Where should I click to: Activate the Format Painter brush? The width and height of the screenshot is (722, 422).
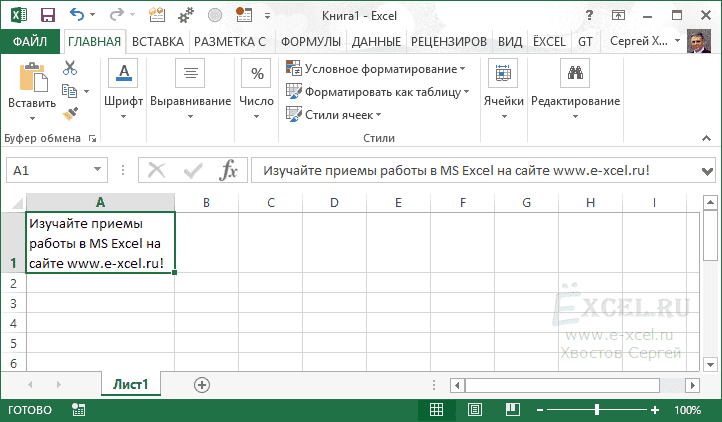coord(70,113)
